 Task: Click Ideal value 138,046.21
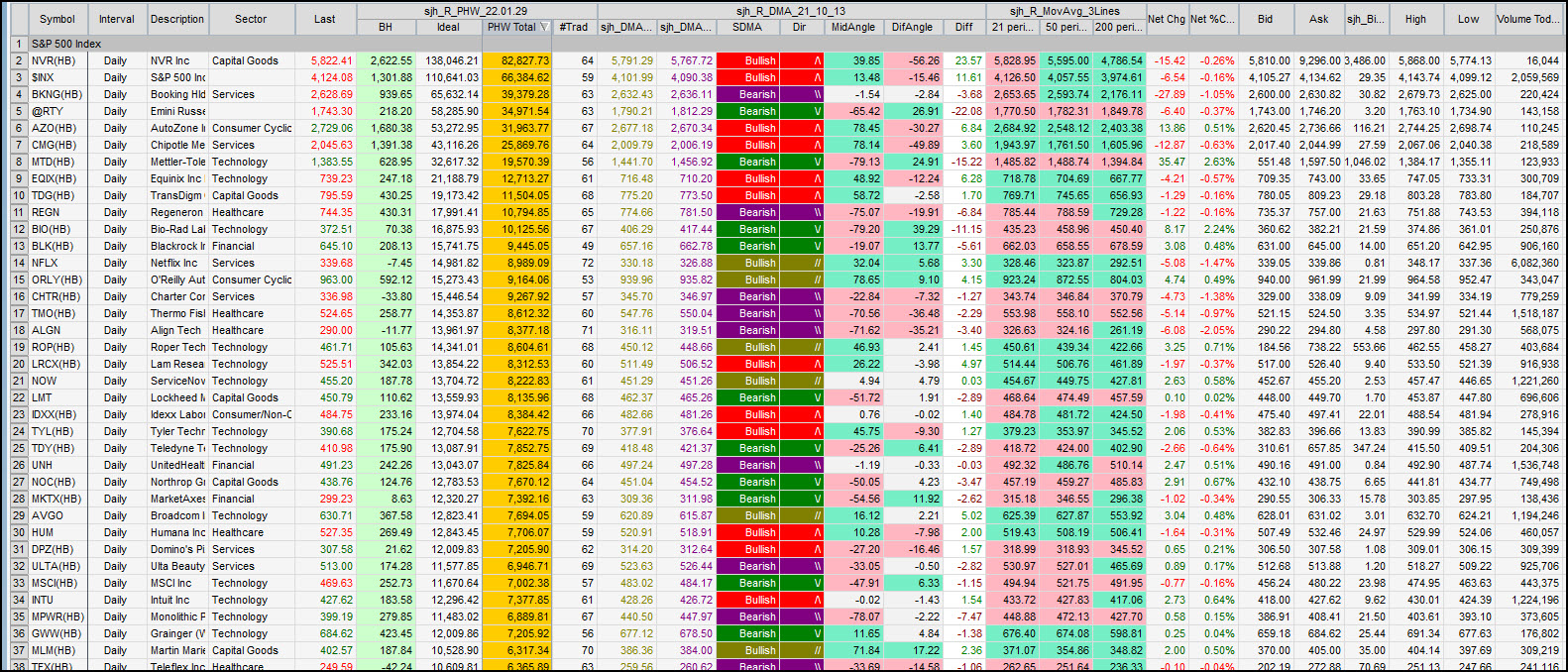[448, 60]
